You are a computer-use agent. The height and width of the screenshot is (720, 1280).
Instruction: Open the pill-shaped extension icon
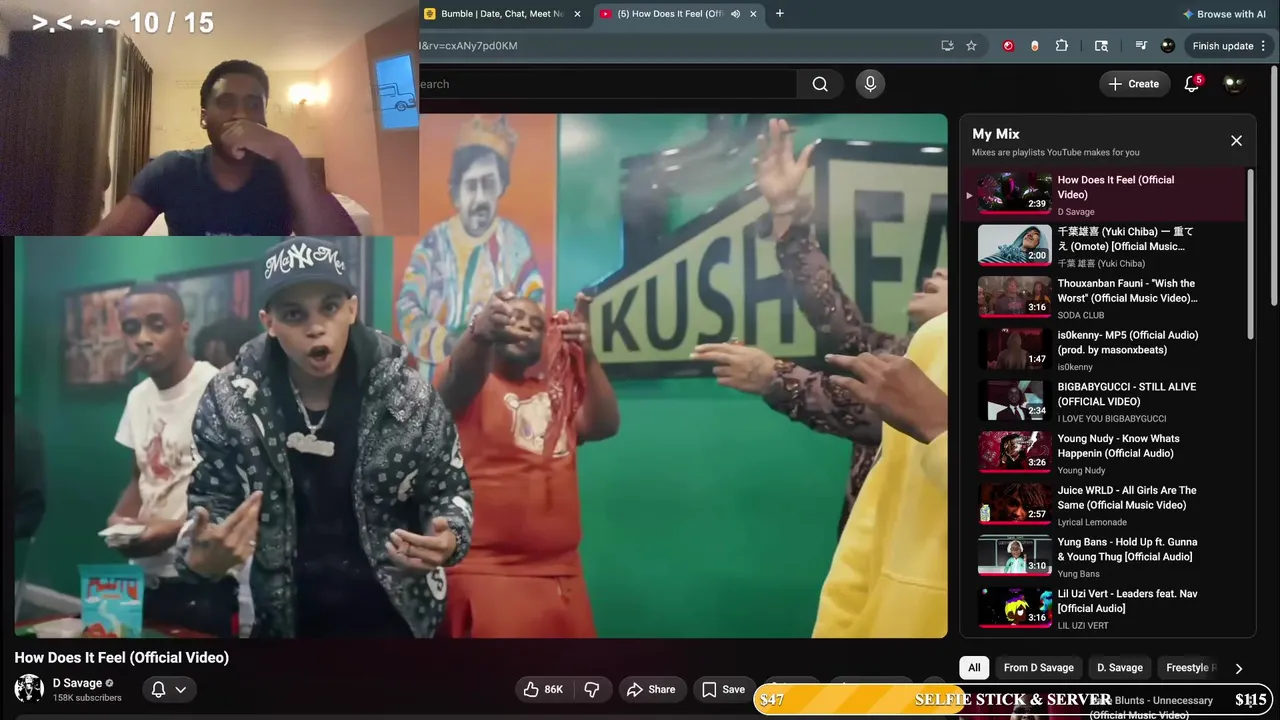[x=1034, y=46]
